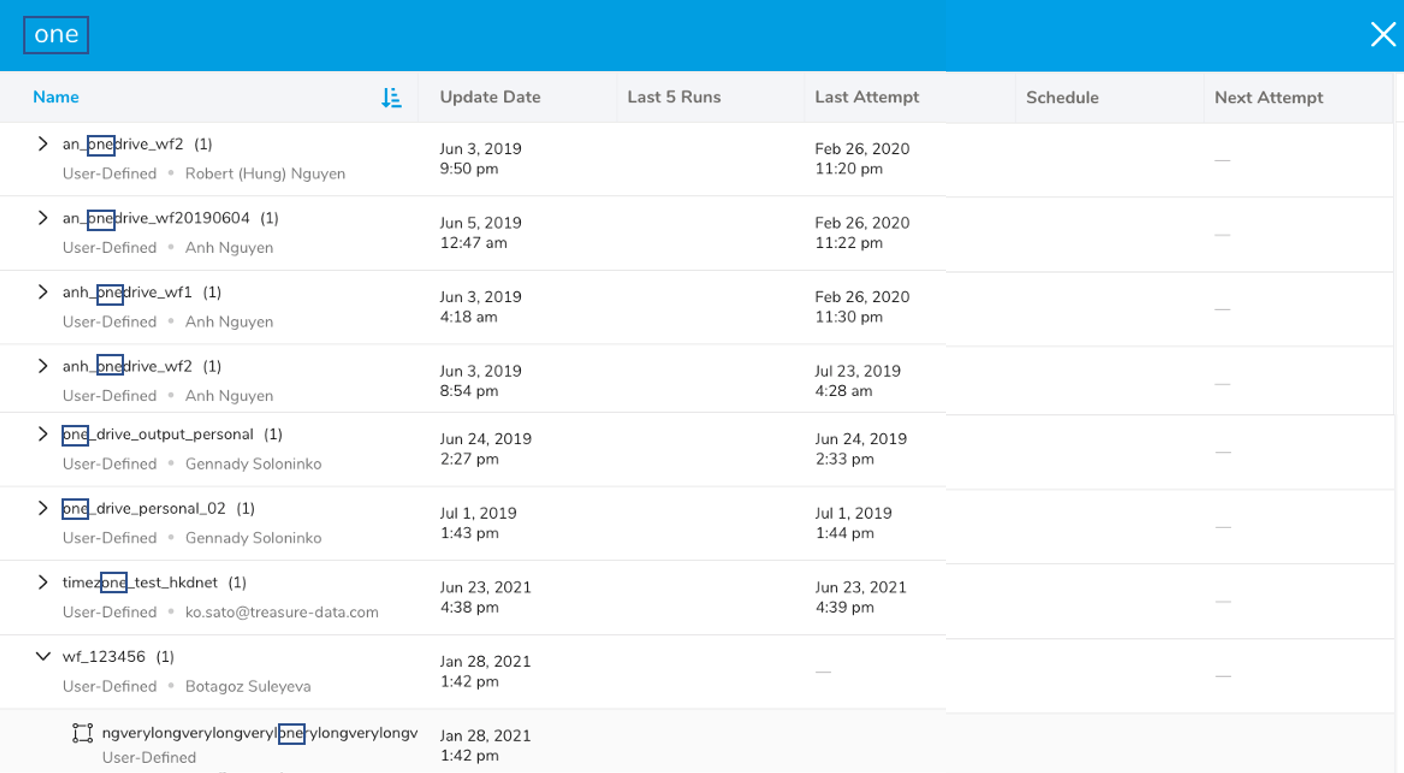Click the Schedule column header
The image size is (1404, 773).
(1062, 97)
